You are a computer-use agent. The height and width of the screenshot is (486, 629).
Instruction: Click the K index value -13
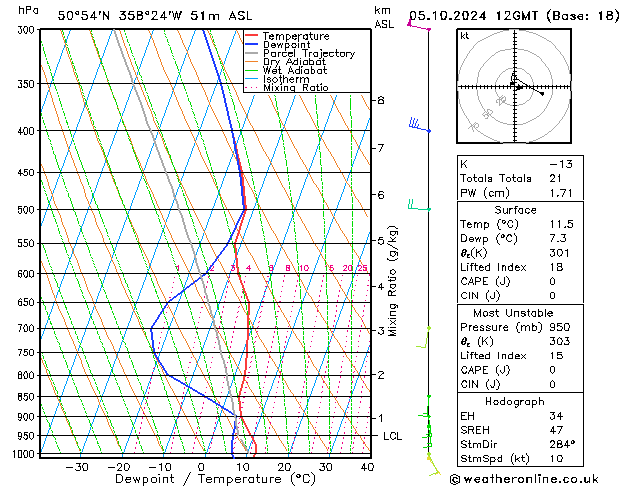click(561, 164)
